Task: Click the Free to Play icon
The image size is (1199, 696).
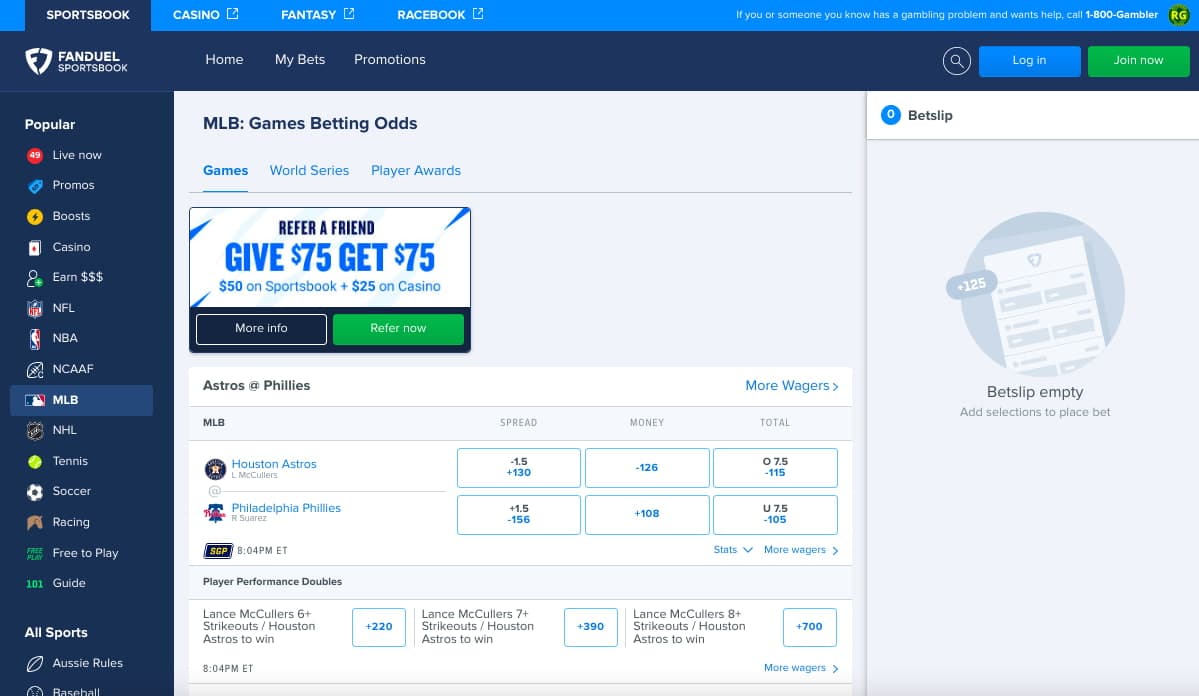Action: 34,553
